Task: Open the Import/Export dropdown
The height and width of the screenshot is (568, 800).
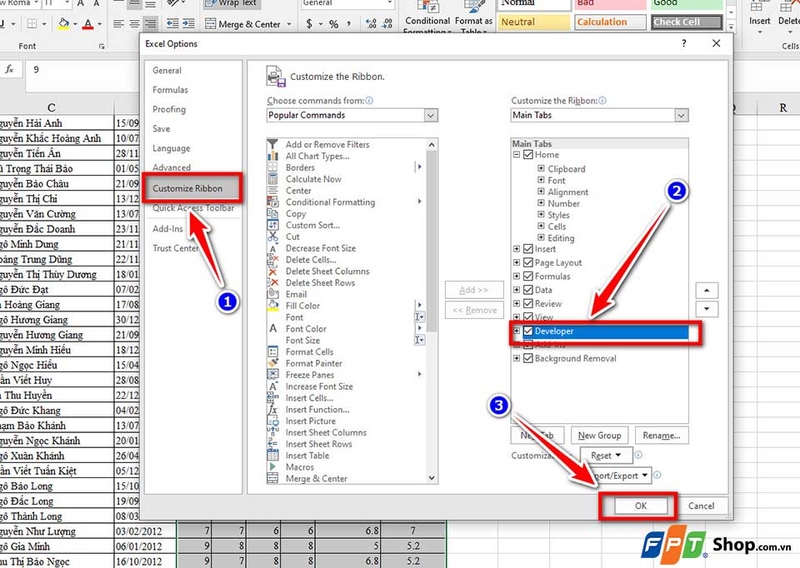Action: pyautogui.click(x=620, y=476)
